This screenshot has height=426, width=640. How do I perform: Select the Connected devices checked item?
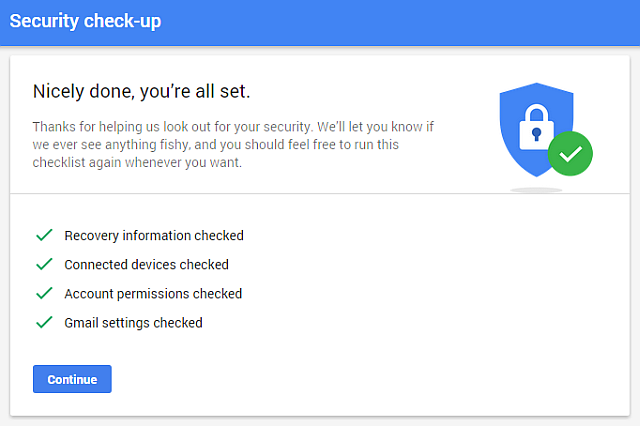pos(146,265)
